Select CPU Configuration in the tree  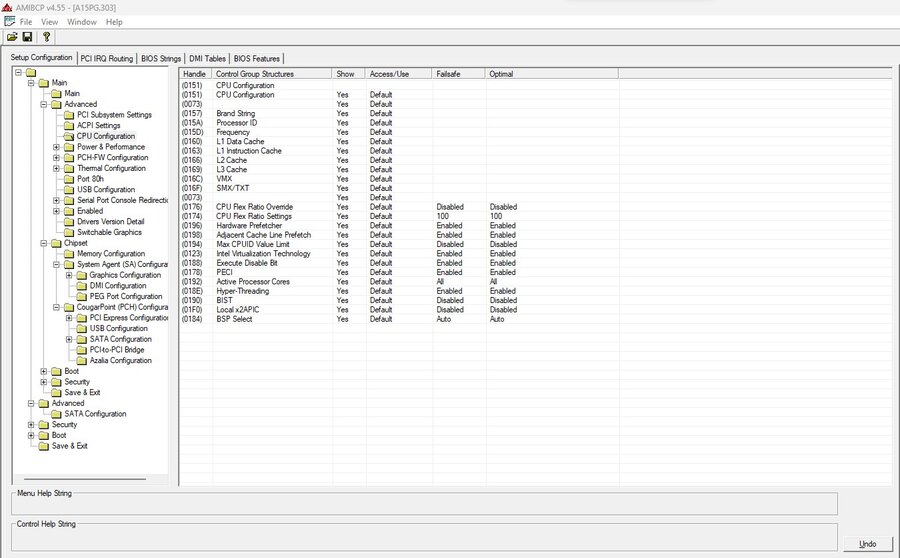(106, 136)
